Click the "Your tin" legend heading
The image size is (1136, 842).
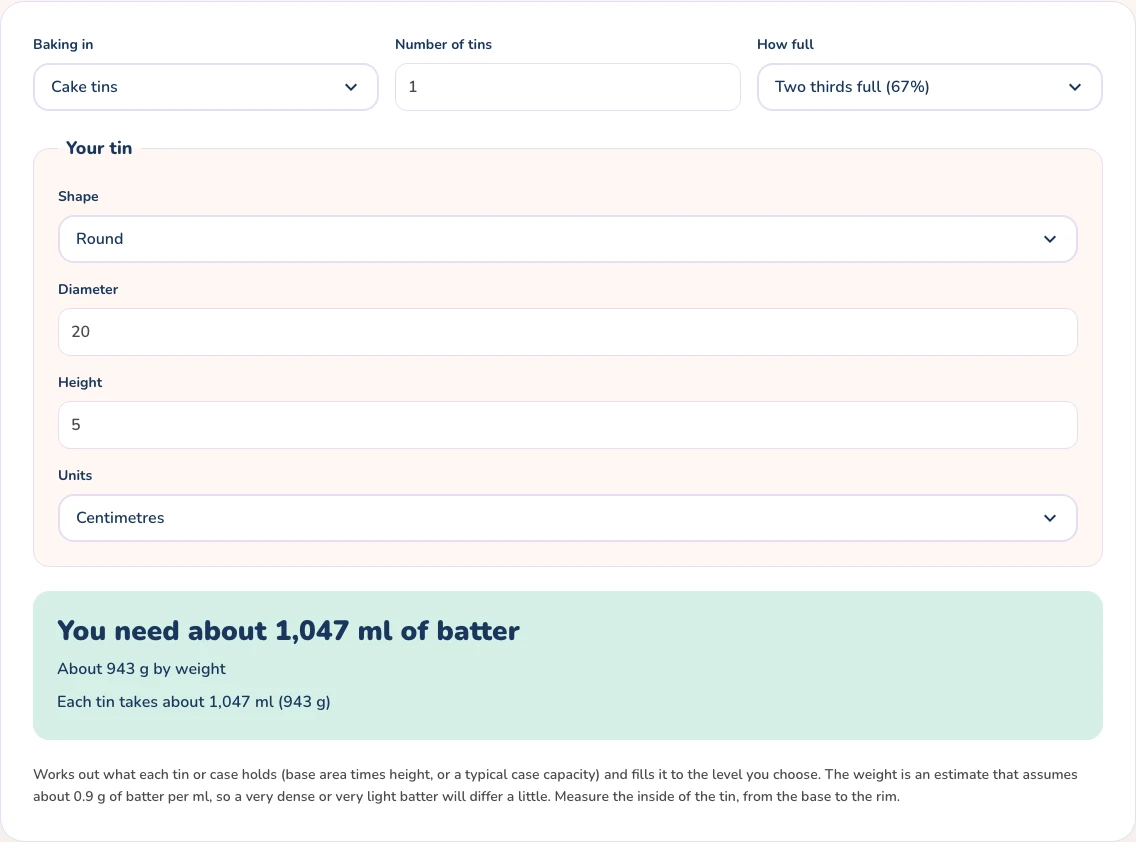[99, 148]
